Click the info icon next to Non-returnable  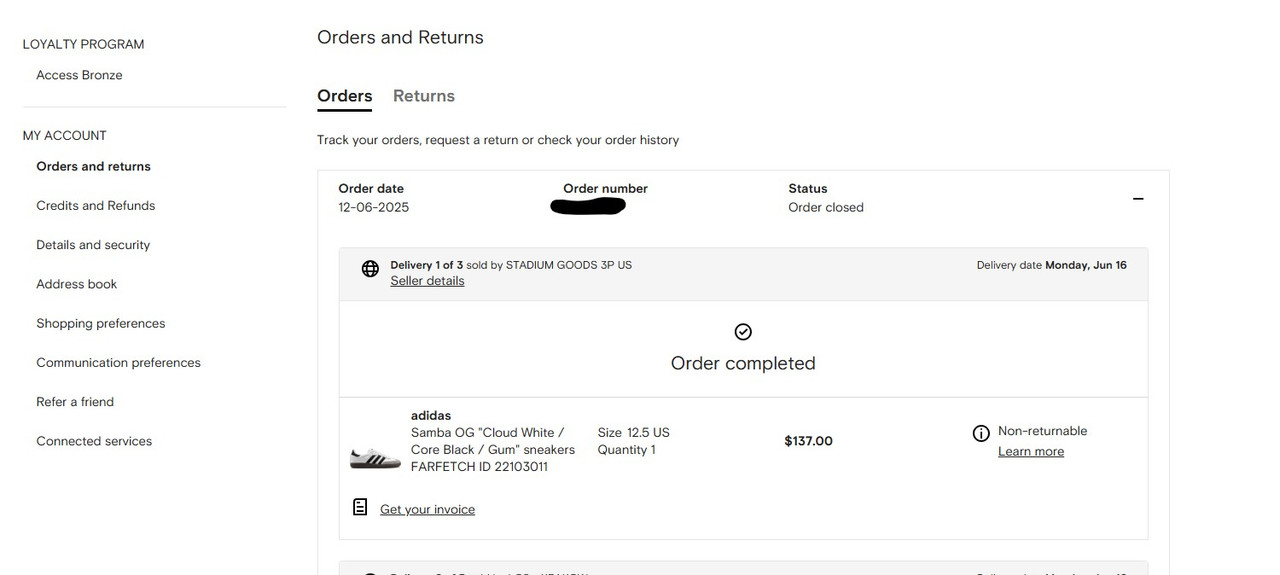(x=981, y=433)
